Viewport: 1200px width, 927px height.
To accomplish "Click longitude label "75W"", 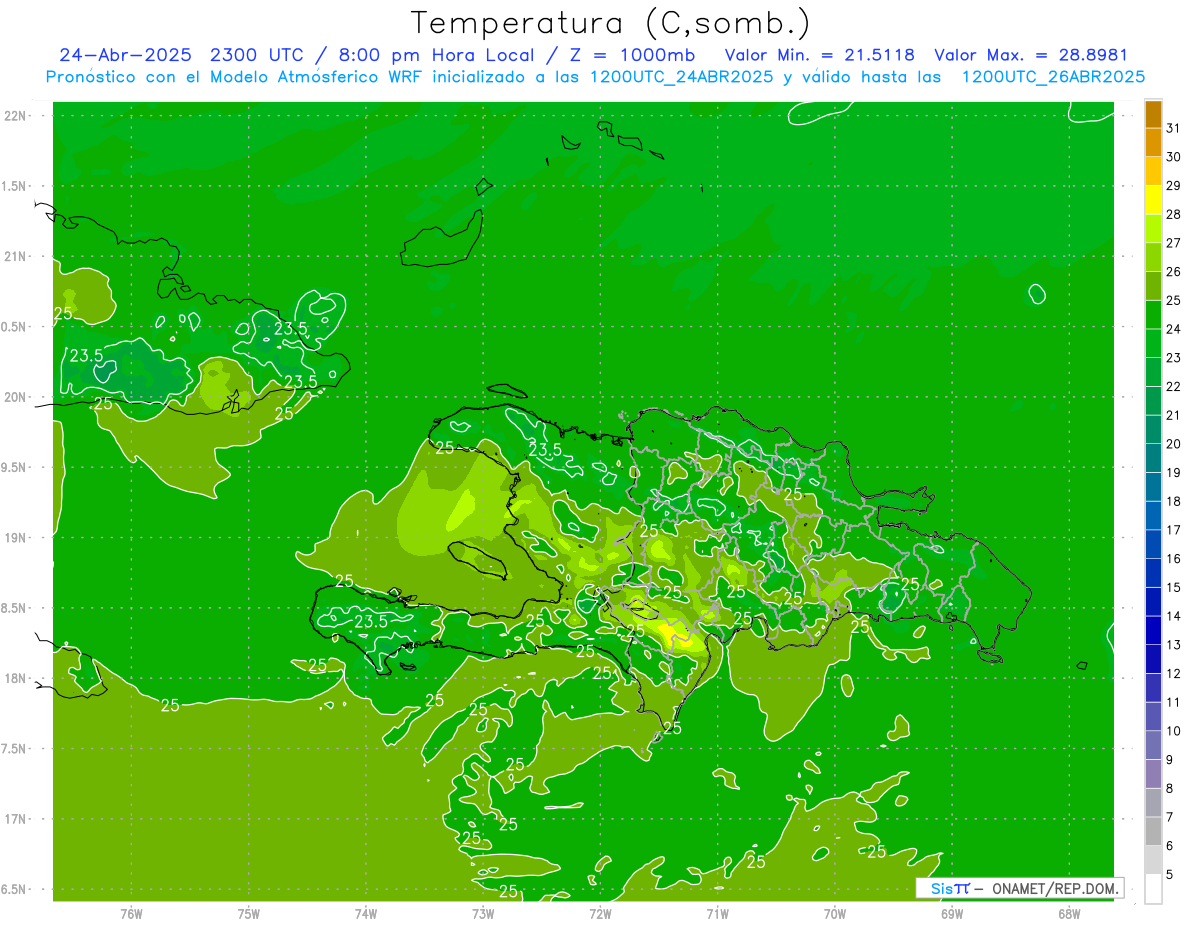I will pyautogui.click(x=248, y=913).
